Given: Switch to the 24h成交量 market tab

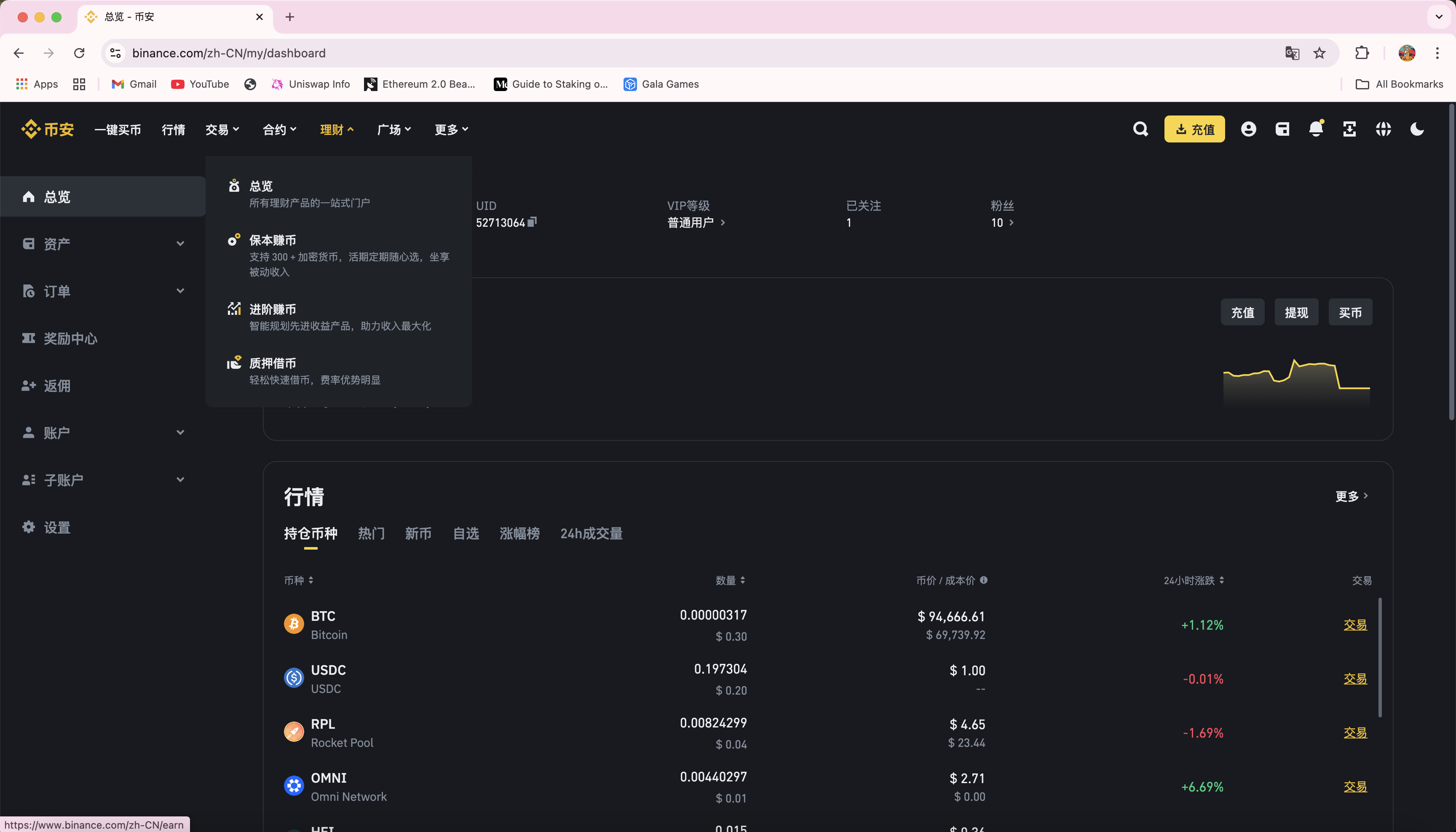Looking at the screenshot, I should [x=591, y=533].
